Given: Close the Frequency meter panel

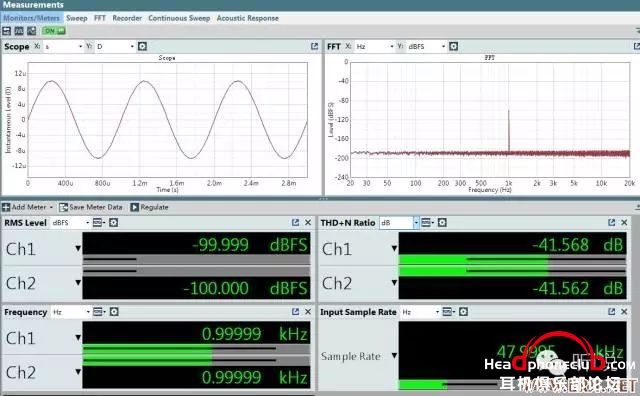Looking at the screenshot, I should (308, 311).
